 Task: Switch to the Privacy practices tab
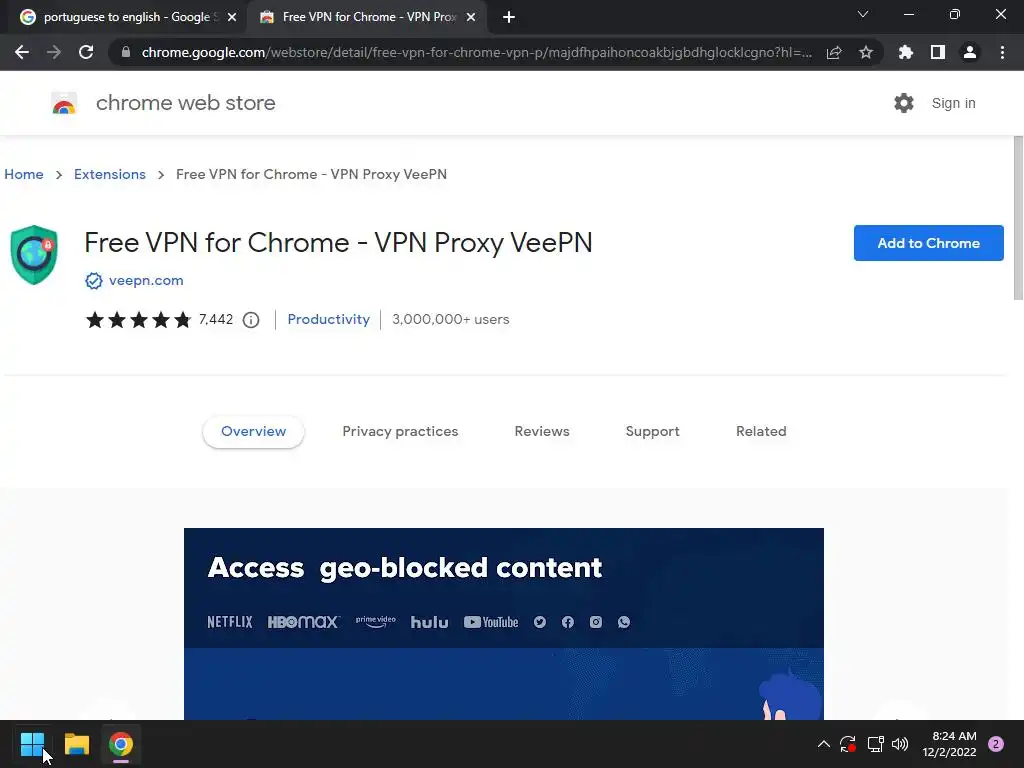tap(400, 432)
